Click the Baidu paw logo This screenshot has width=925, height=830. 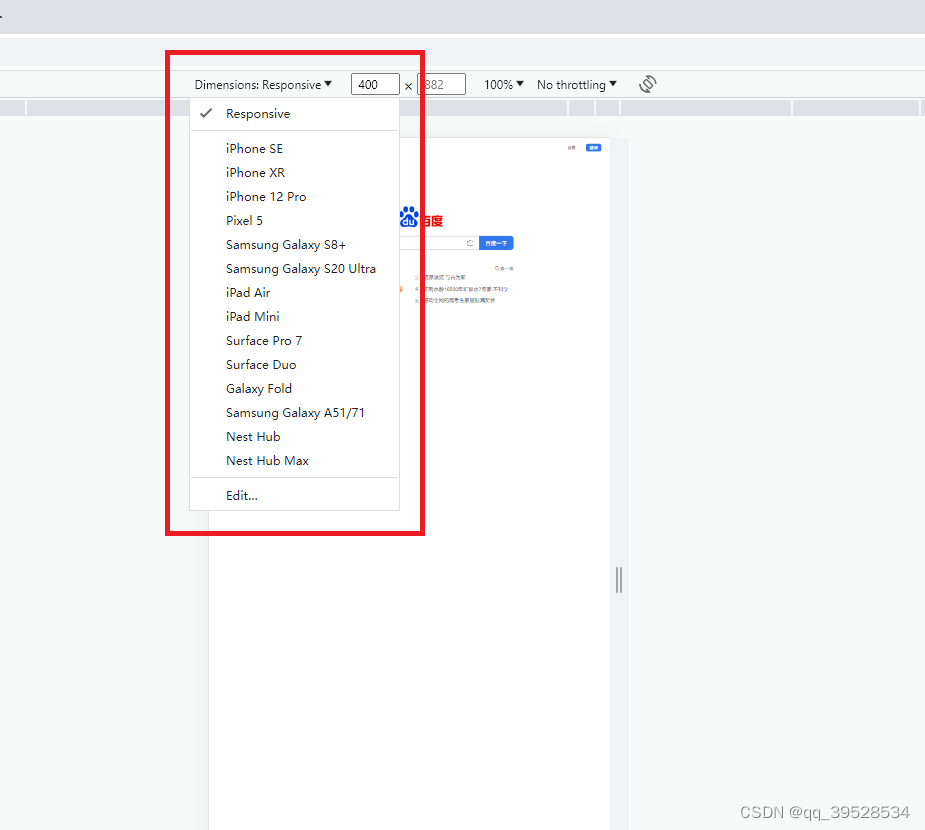point(409,217)
